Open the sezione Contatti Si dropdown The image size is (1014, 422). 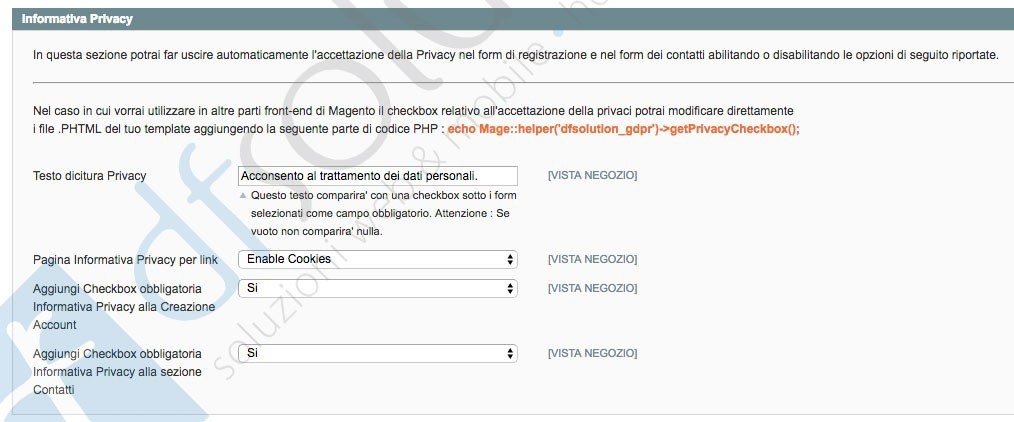[x=378, y=353]
